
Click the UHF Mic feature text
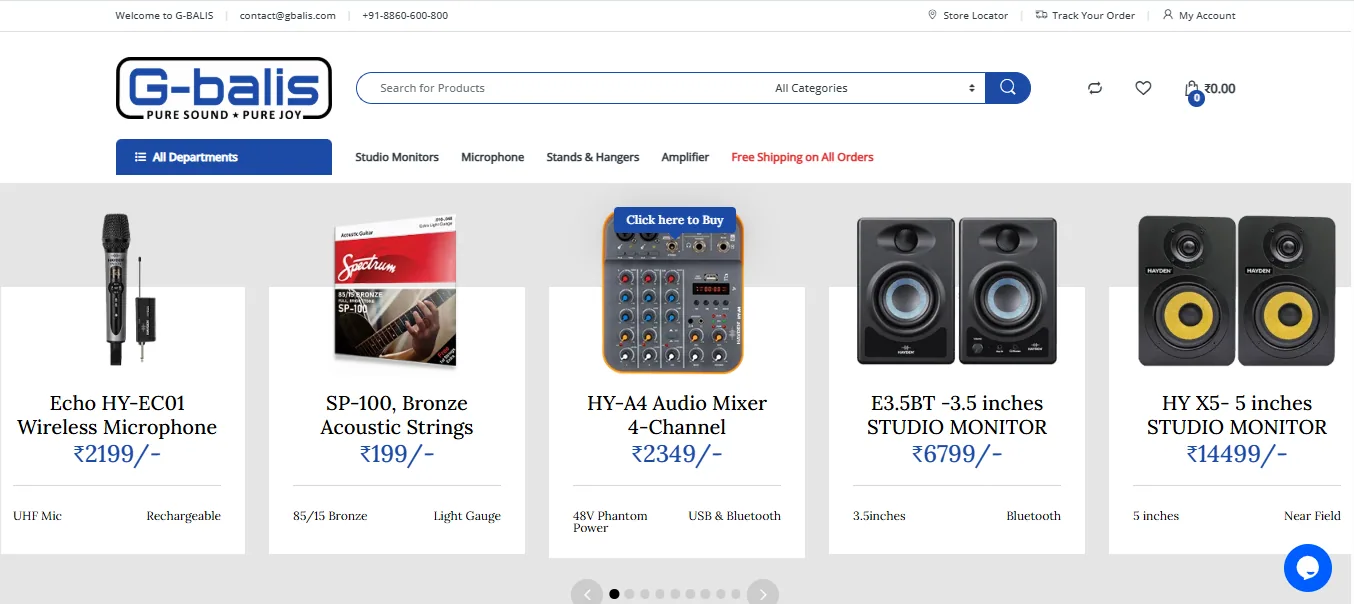[x=37, y=516]
